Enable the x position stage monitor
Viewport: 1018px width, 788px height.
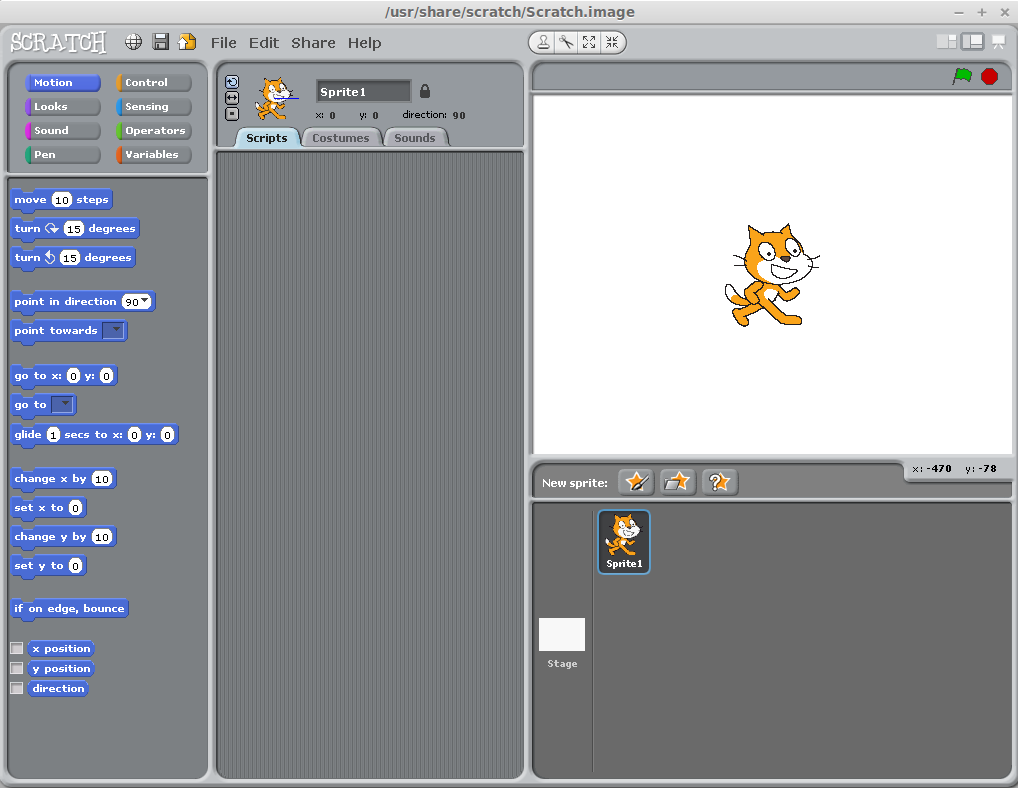pos(17,648)
